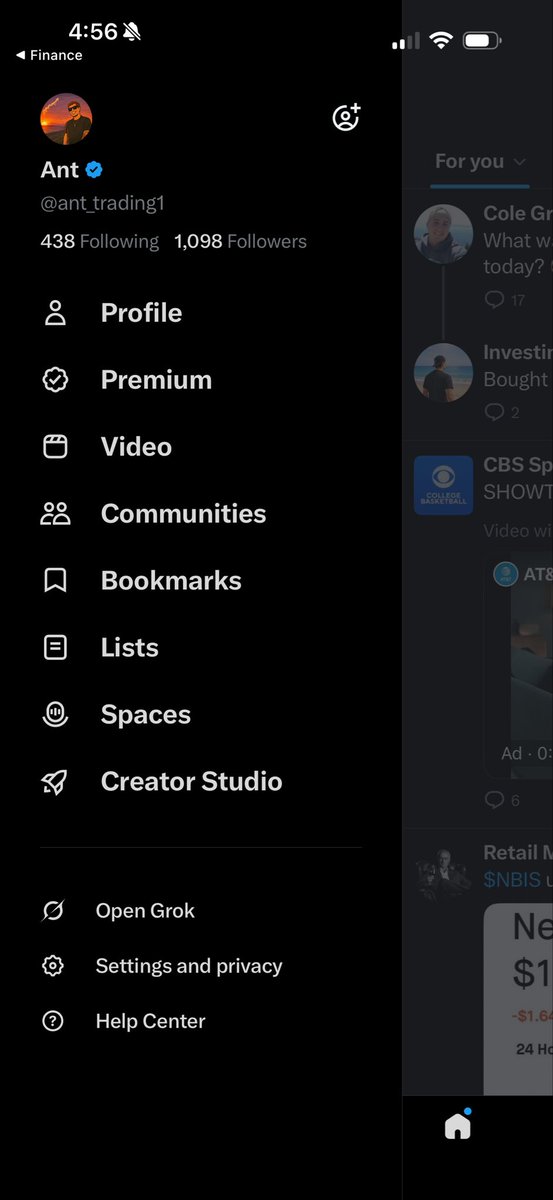Tap the 4:56 clock in status bar
The image size is (553, 1200).
tap(93, 32)
